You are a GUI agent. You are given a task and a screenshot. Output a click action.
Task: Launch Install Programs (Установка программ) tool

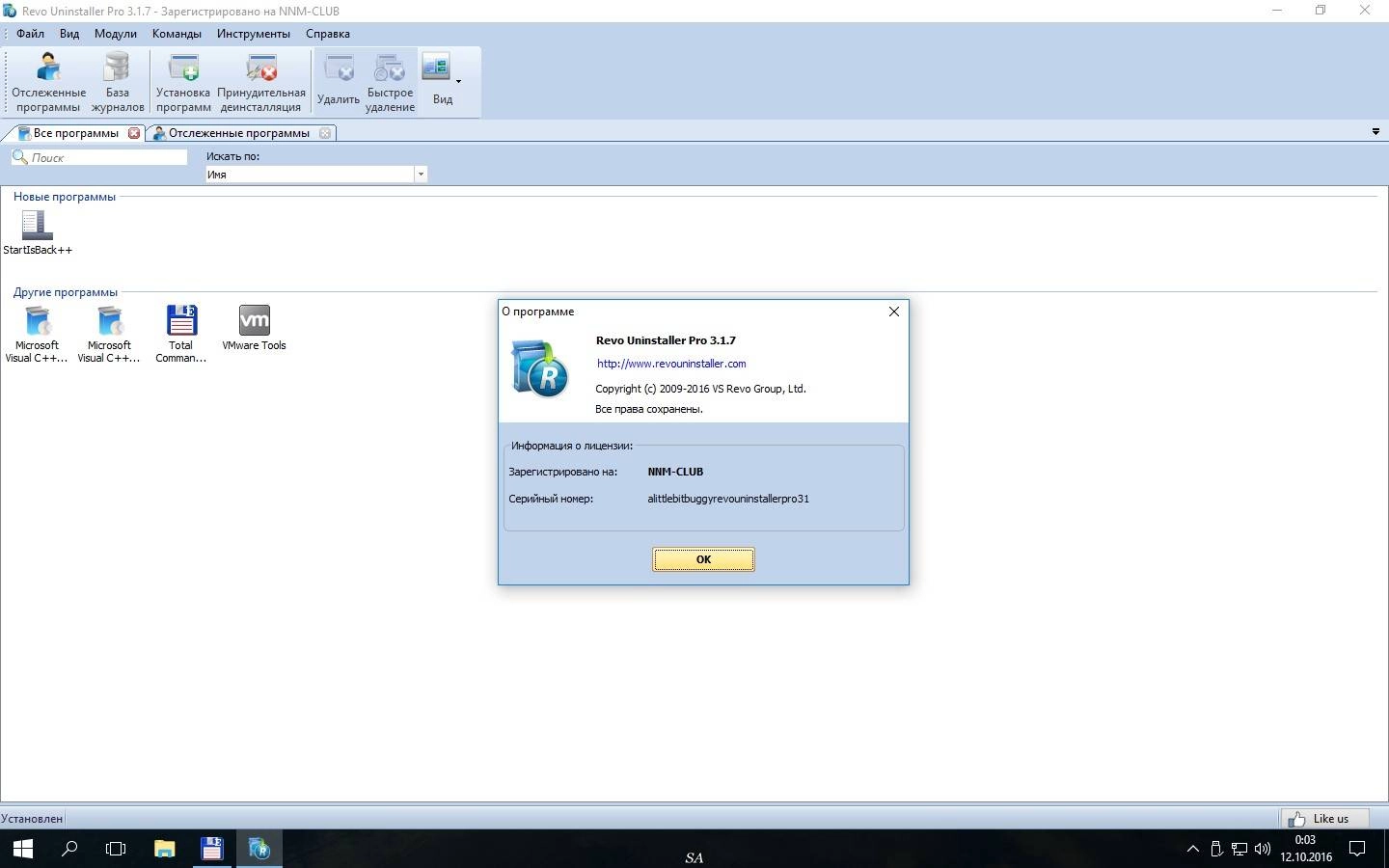click(183, 82)
